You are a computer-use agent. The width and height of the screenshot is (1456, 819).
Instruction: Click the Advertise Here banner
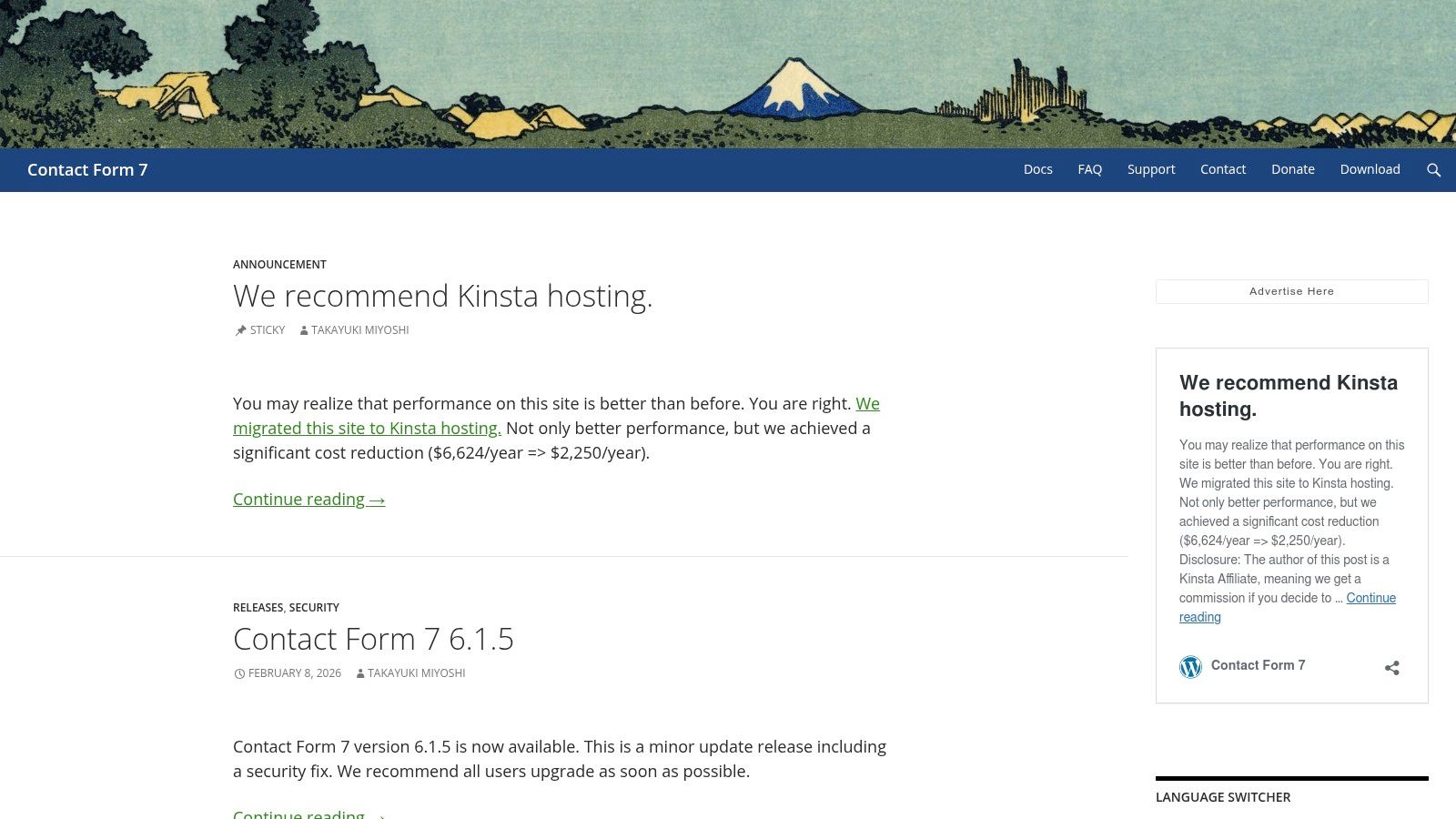pos(1291,291)
